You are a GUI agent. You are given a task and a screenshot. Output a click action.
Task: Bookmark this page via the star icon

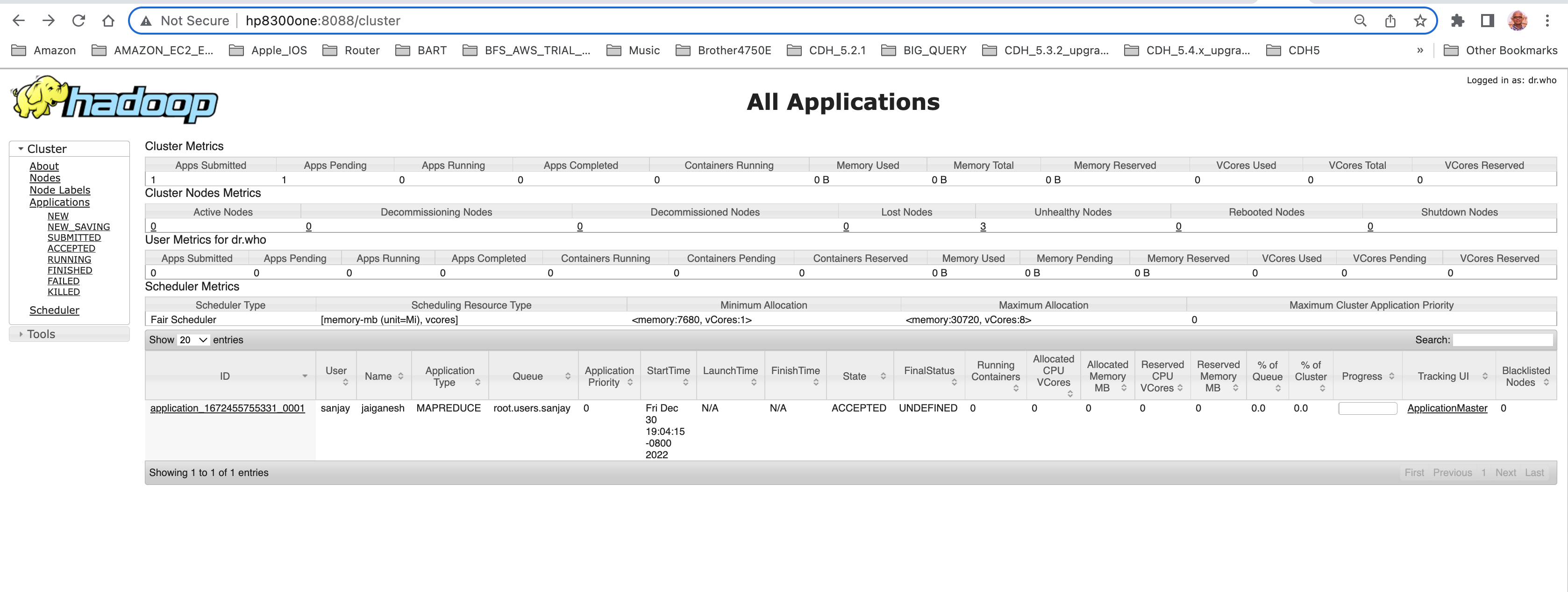[x=1420, y=20]
